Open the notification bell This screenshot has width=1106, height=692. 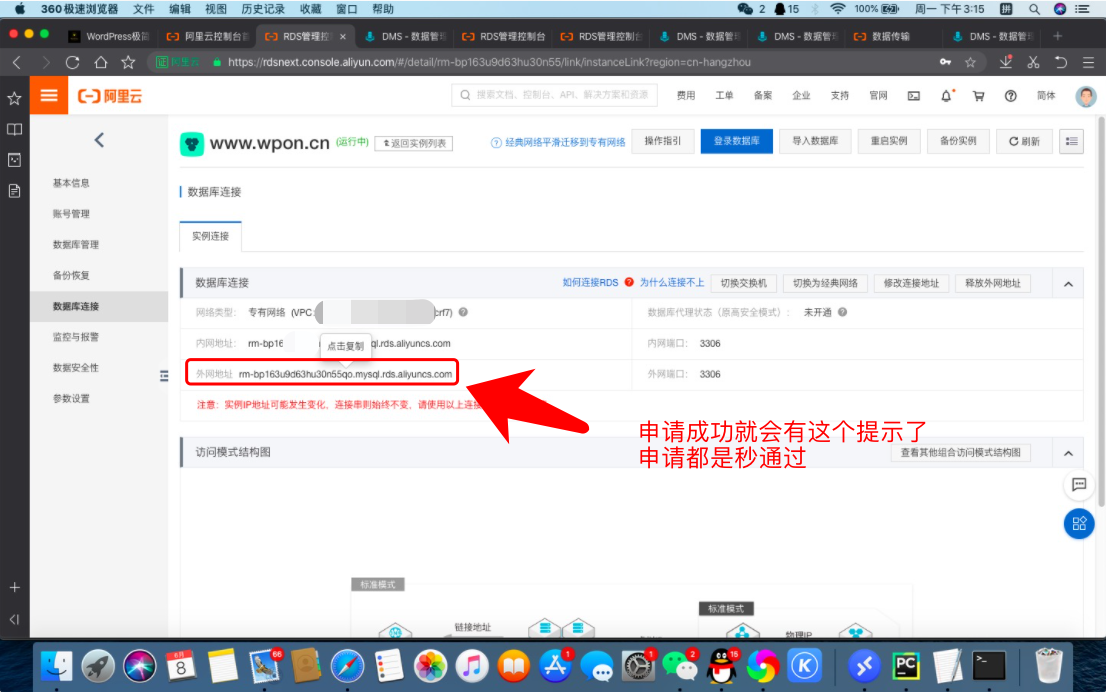coord(946,95)
